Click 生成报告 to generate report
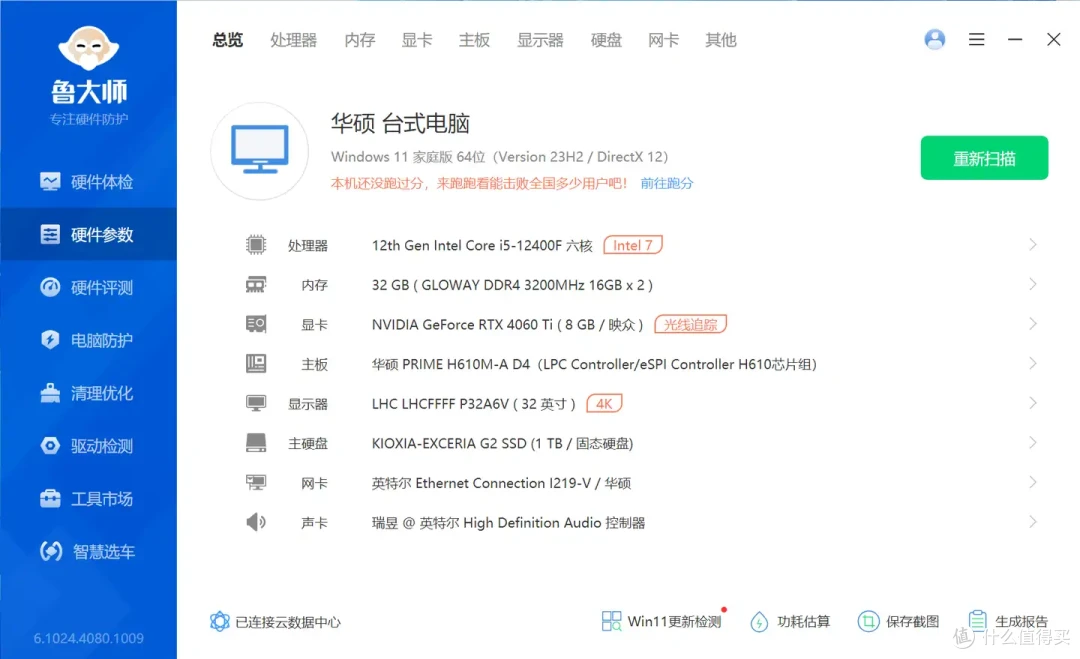This screenshot has width=1080, height=659. pyautogui.click(x=1007, y=622)
